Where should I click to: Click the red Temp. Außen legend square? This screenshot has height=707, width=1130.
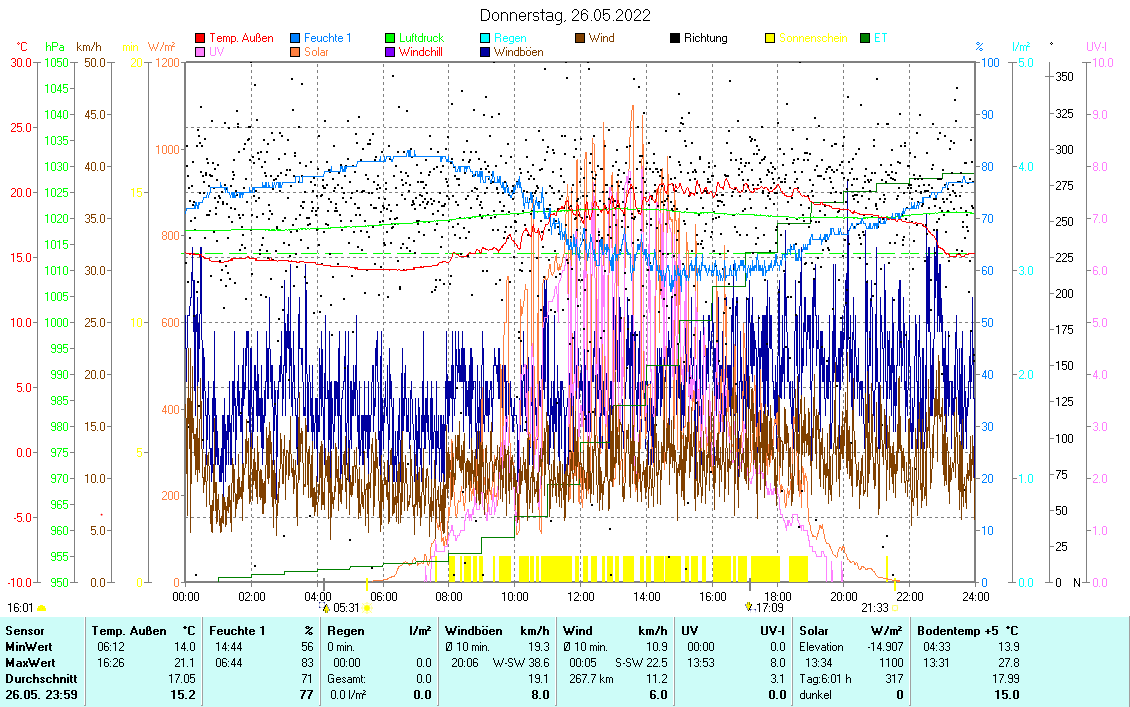tap(200, 38)
